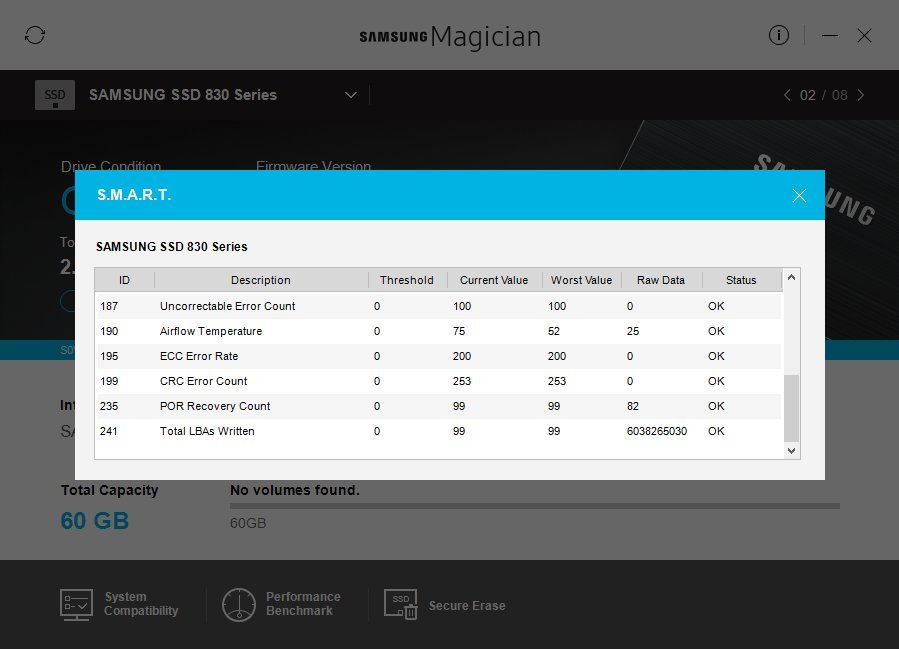Click the Status column header
Screen dimensions: 899x649
pyautogui.click(x=741, y=280)
